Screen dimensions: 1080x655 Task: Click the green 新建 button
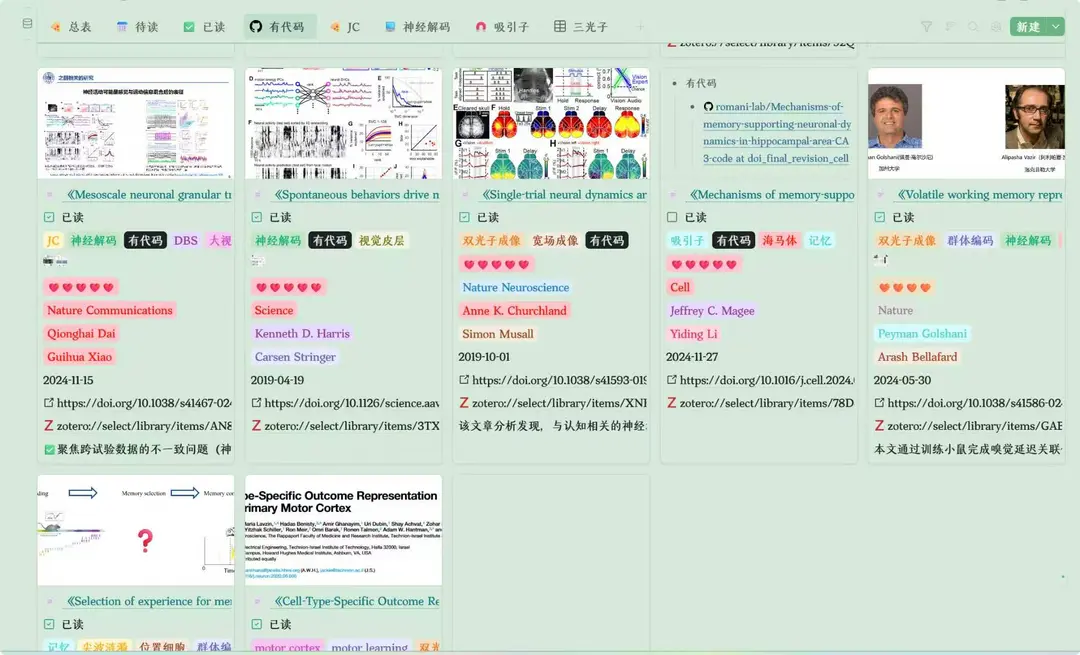point(1029,27)
